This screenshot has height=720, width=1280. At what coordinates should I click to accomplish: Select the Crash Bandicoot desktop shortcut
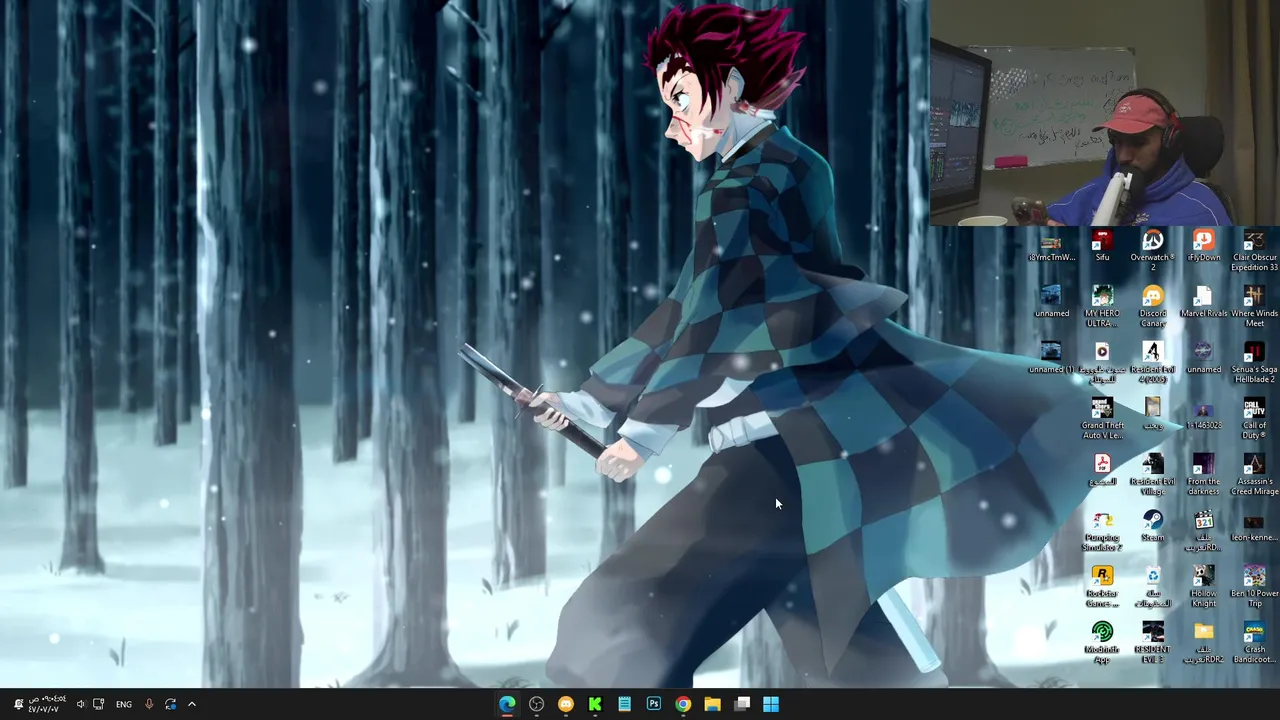click(x=1254, y=642)
